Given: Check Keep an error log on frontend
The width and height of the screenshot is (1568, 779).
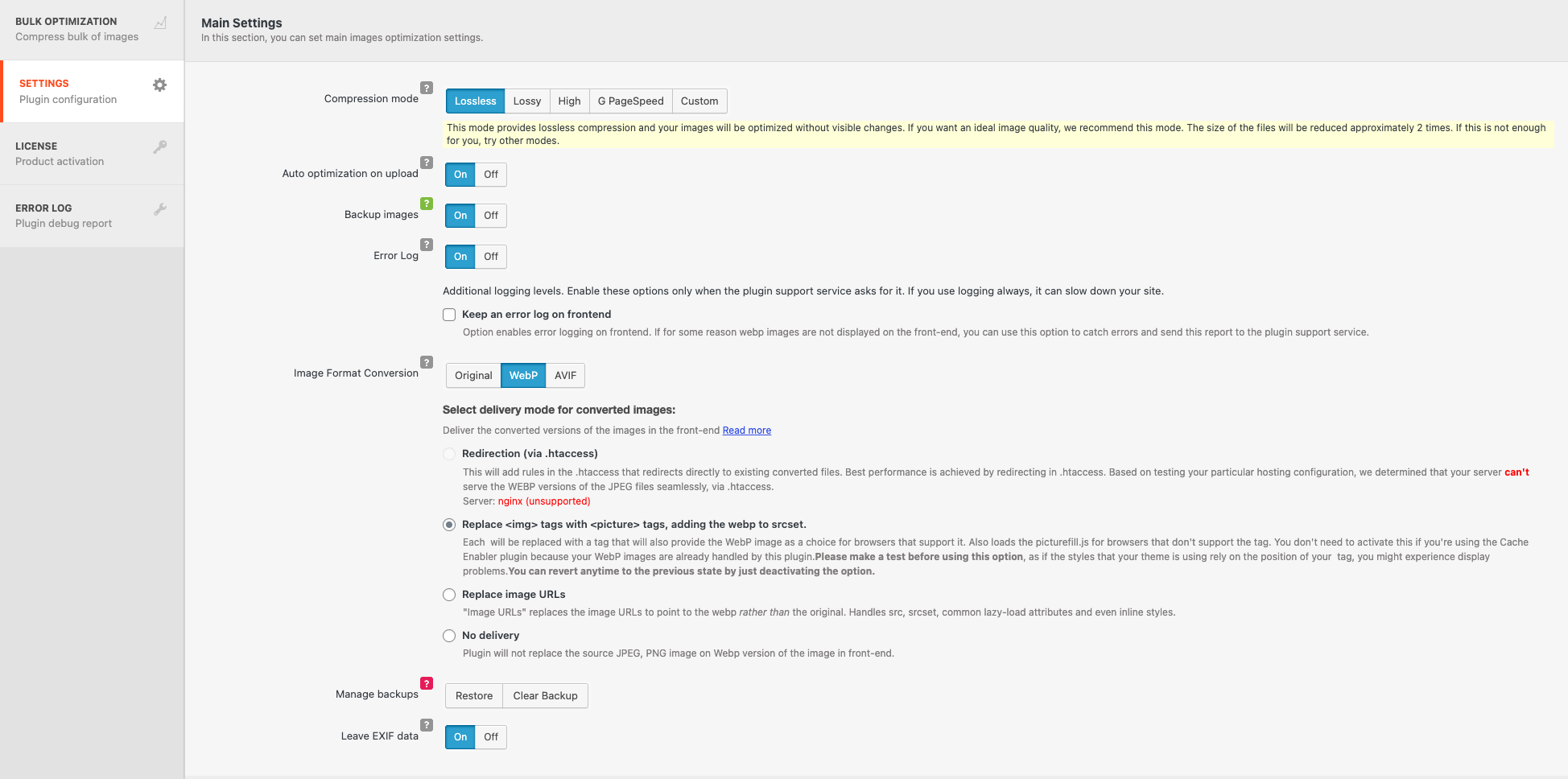Looking at the screenshot, I should click(449, 315).
